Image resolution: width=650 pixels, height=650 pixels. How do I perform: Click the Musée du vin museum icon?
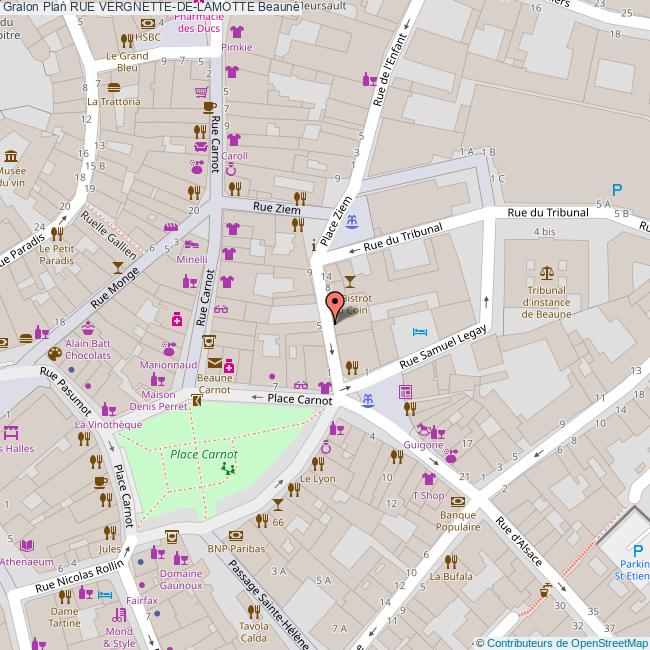pyautogui.click(x=11, y=156)
